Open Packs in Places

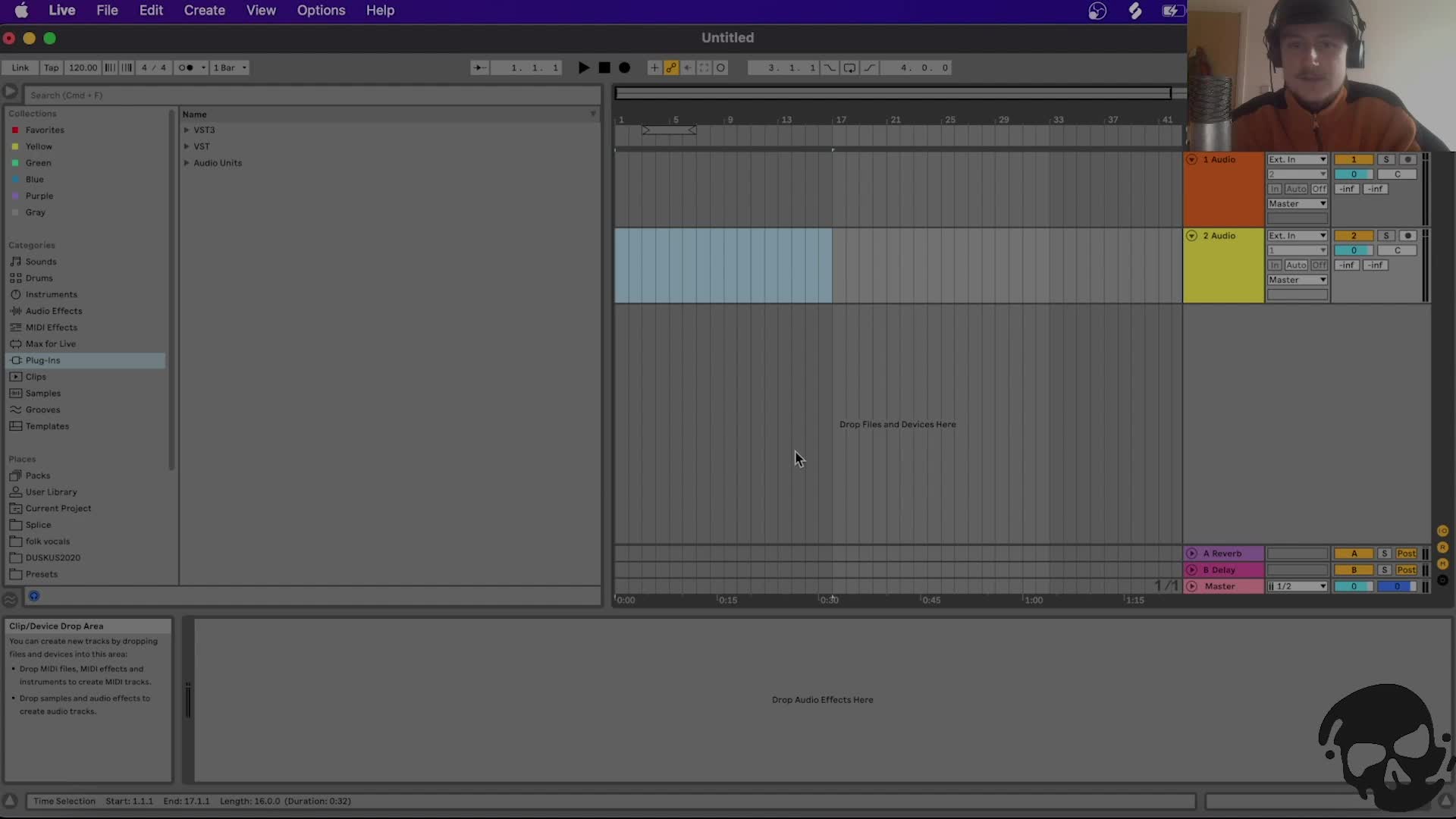(38, 475)
